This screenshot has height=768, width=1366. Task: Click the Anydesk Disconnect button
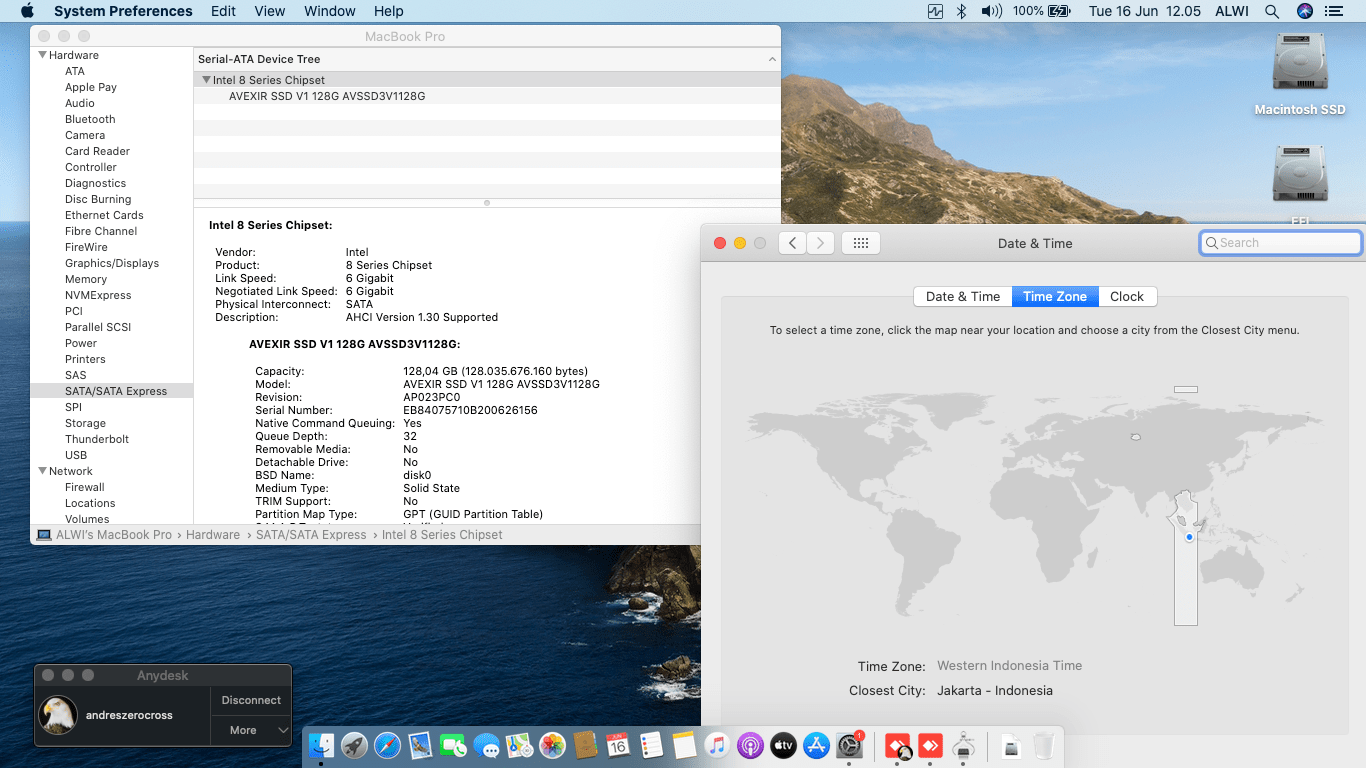coord(251,700)
